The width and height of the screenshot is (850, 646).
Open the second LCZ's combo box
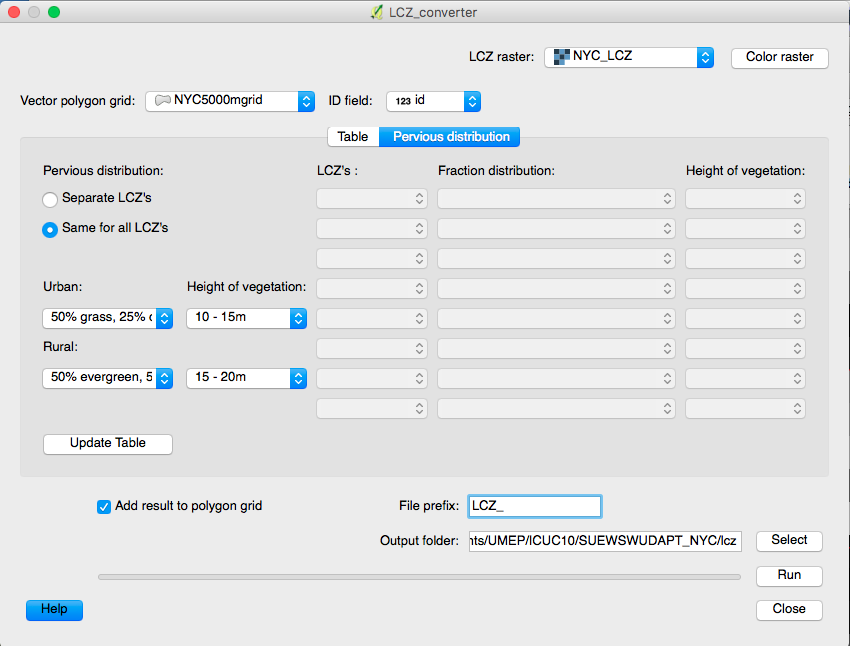coord(372,229)
